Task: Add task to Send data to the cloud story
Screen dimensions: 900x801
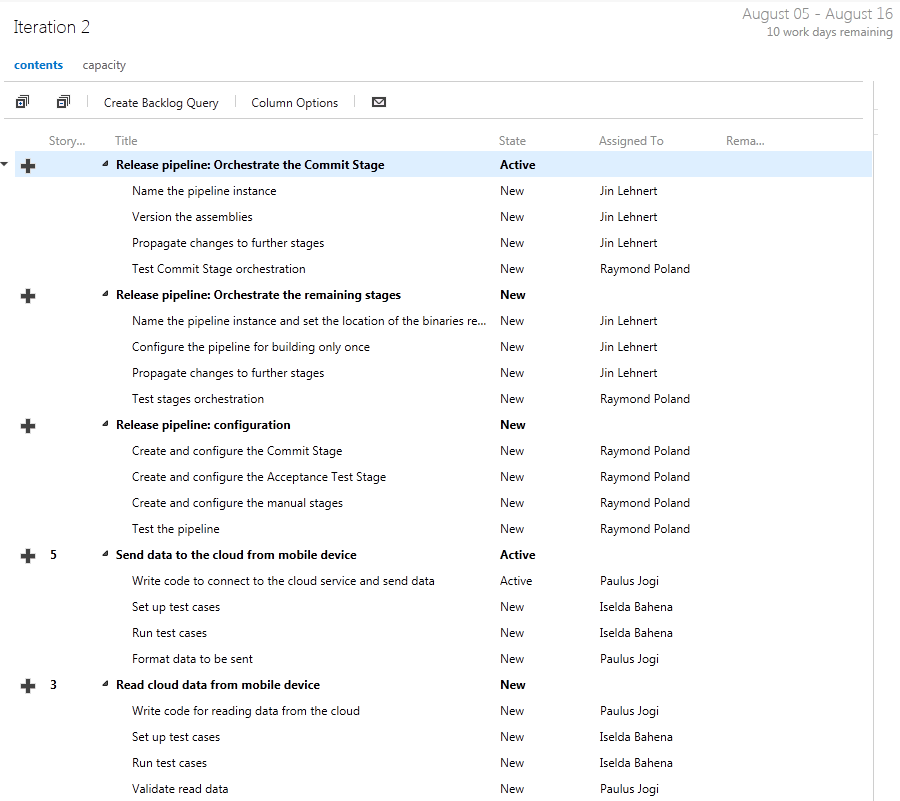Action: 28,556
